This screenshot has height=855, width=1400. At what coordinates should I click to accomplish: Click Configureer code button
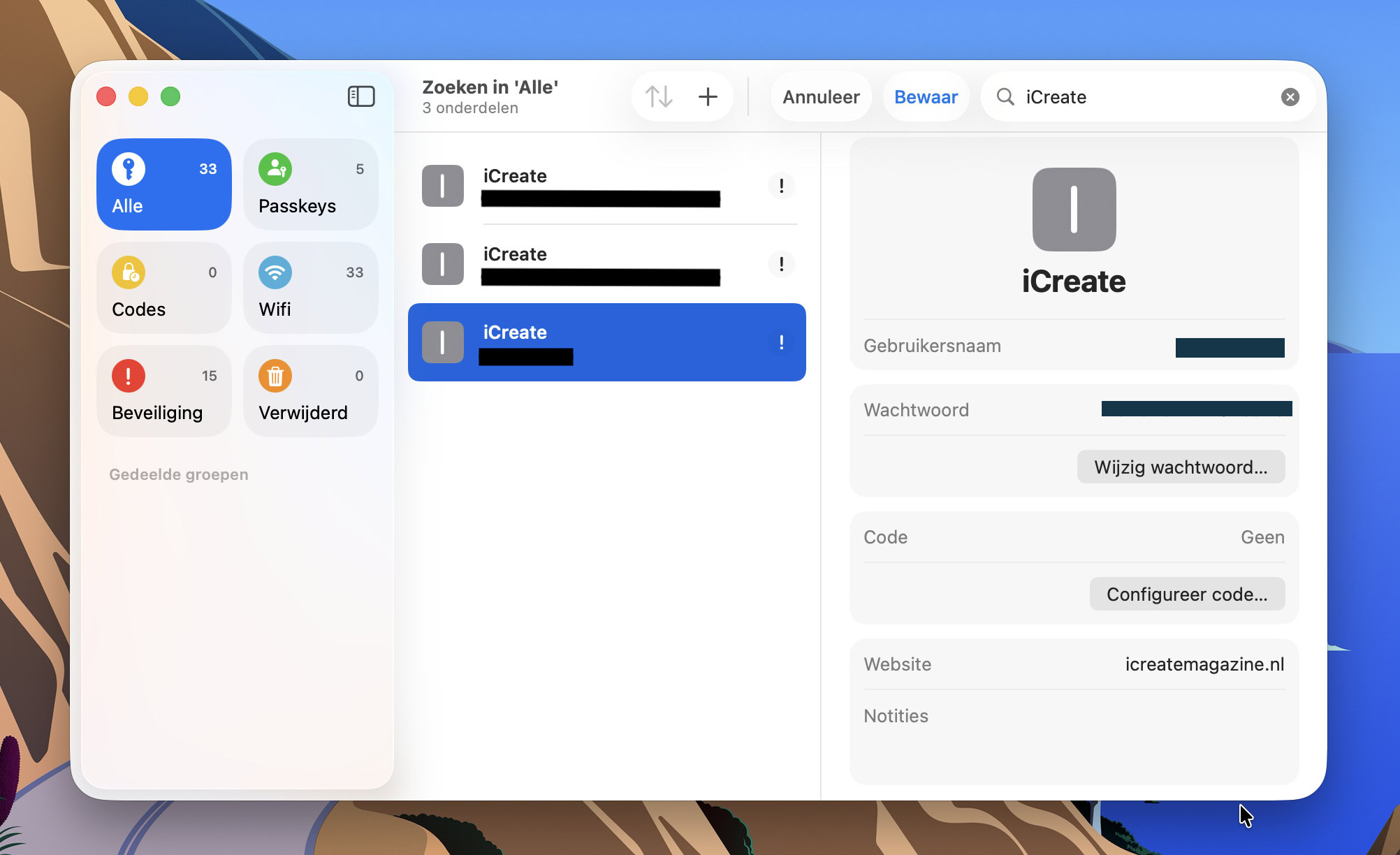(1187, 594)
